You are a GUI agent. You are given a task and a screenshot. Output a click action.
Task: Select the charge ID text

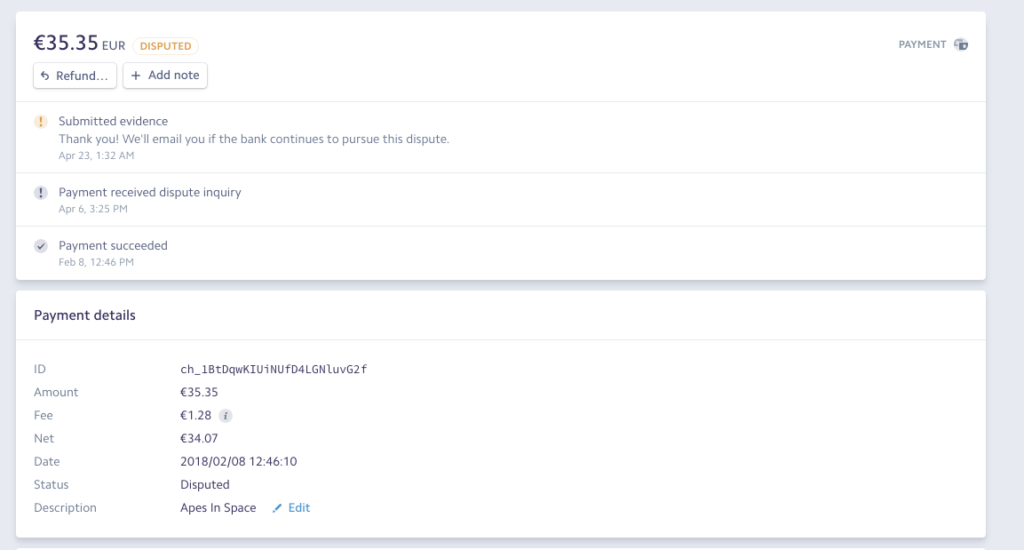point(274,369)
